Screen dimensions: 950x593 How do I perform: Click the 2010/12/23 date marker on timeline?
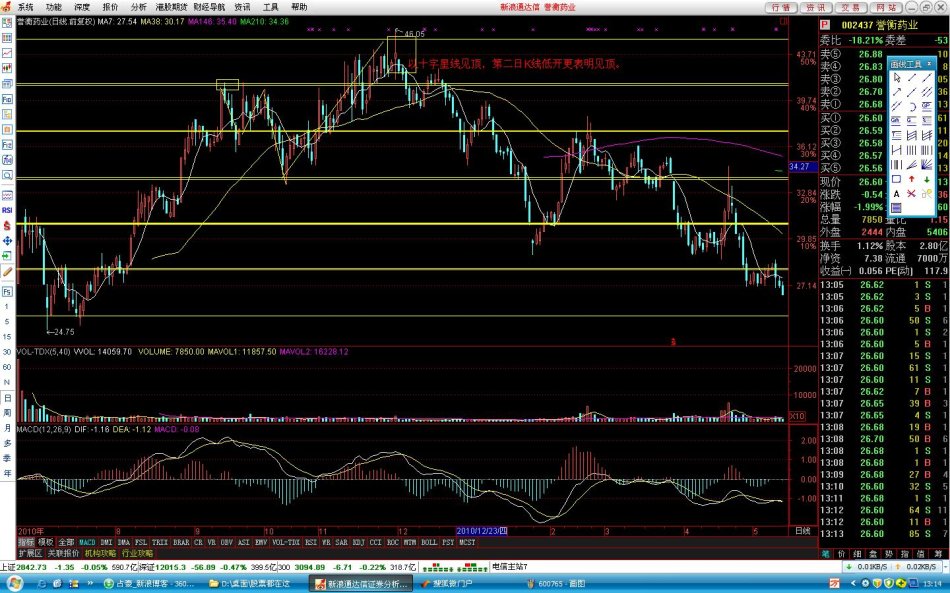point(480,531)
